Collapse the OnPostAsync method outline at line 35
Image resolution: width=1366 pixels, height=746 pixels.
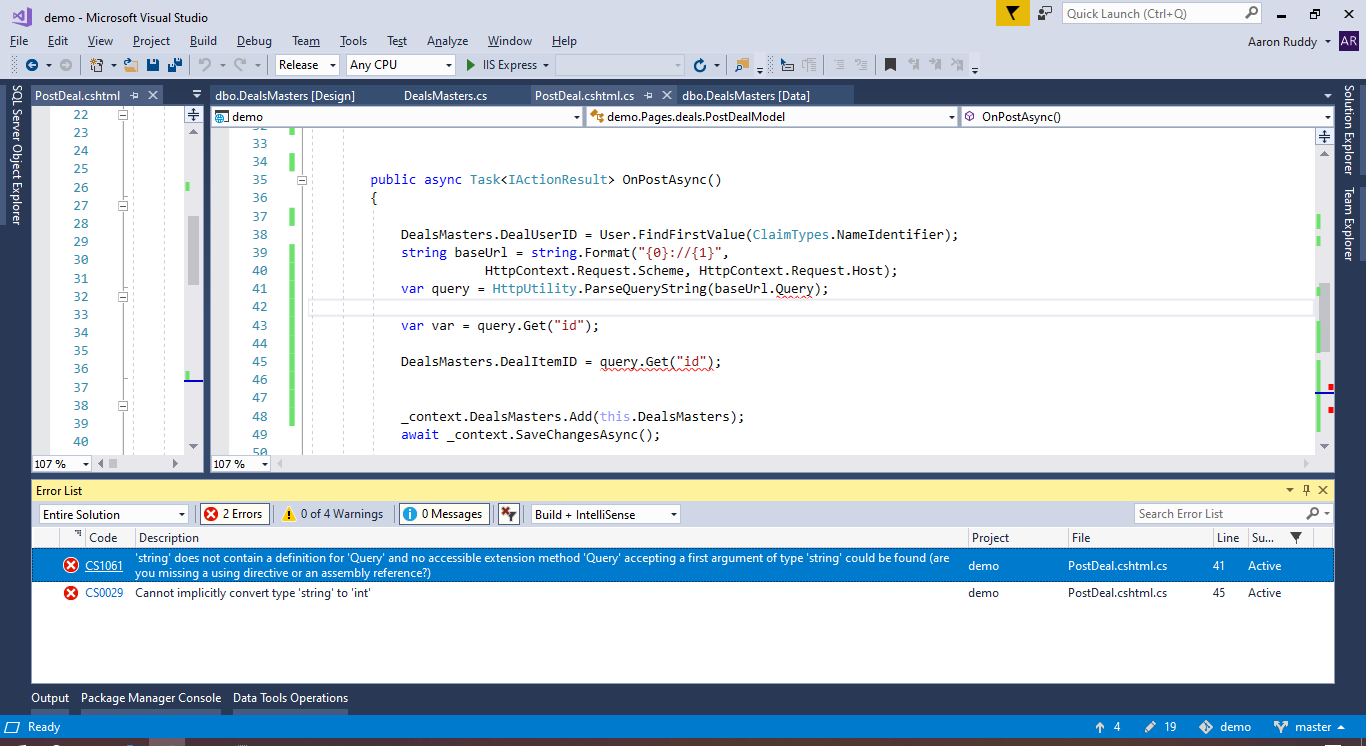pyautogui.click(x=301, y=180)
